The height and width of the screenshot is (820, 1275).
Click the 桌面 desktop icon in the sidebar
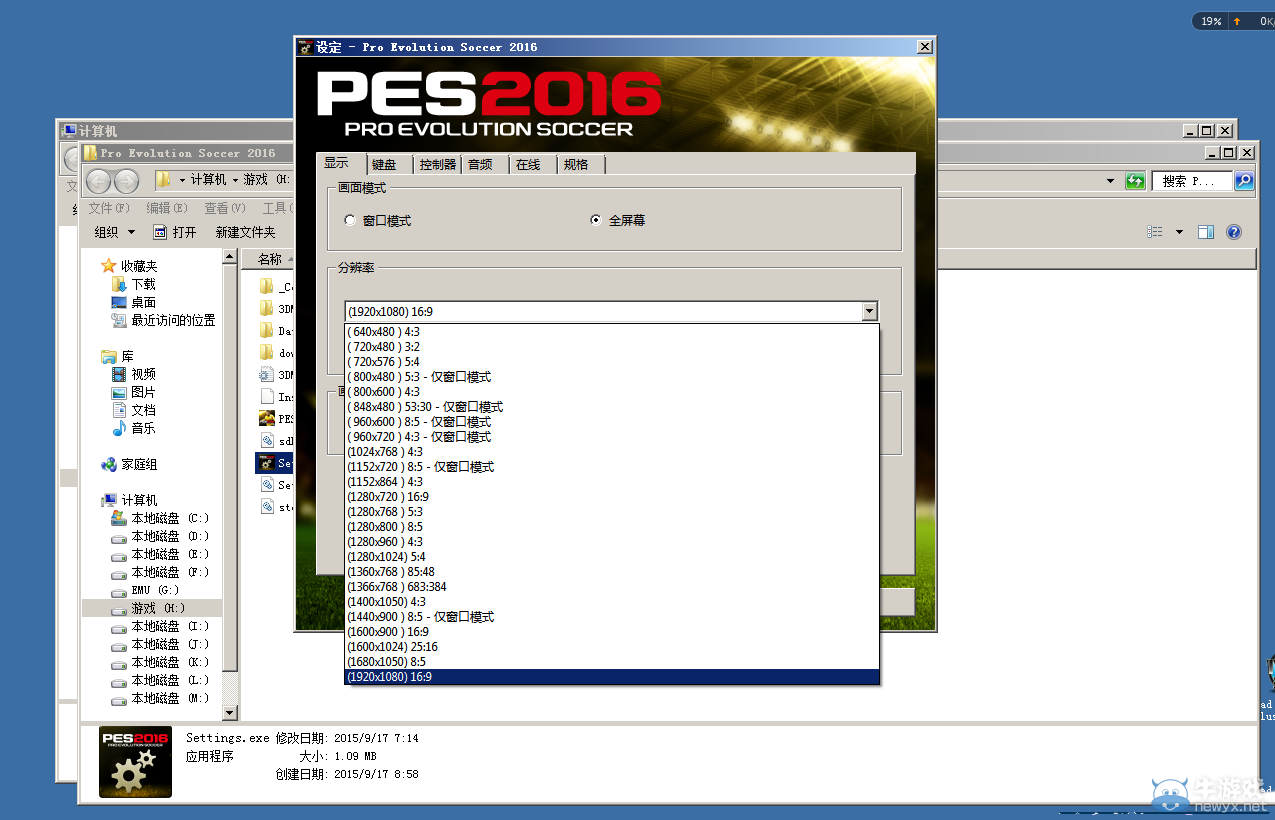point(119,302)
